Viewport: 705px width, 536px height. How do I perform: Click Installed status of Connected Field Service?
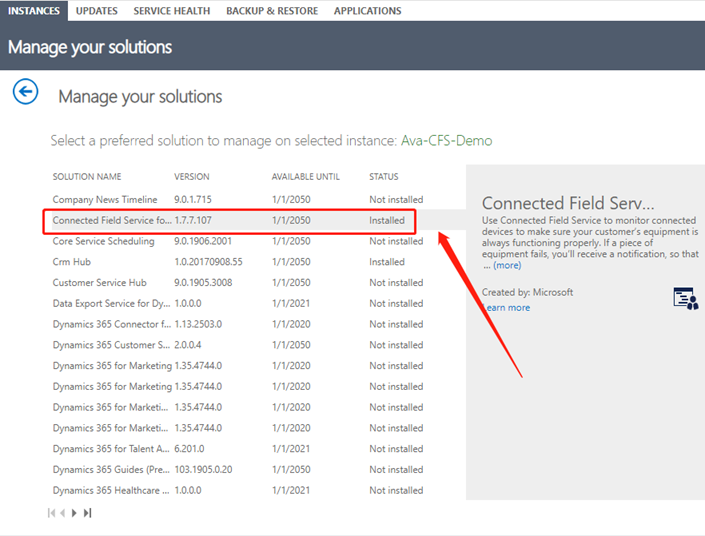click(x=387, y=220)
